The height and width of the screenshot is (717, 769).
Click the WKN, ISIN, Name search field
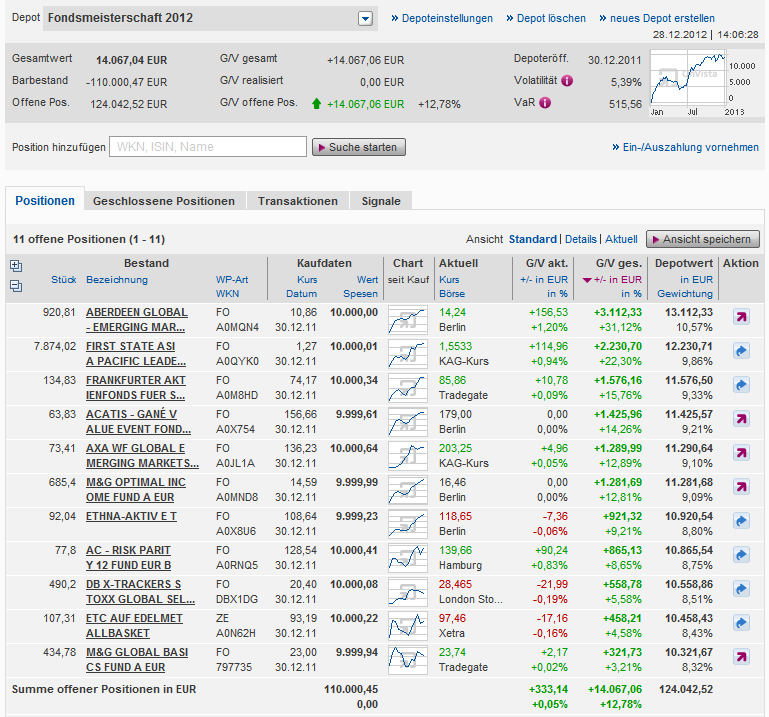coord(208,147)
